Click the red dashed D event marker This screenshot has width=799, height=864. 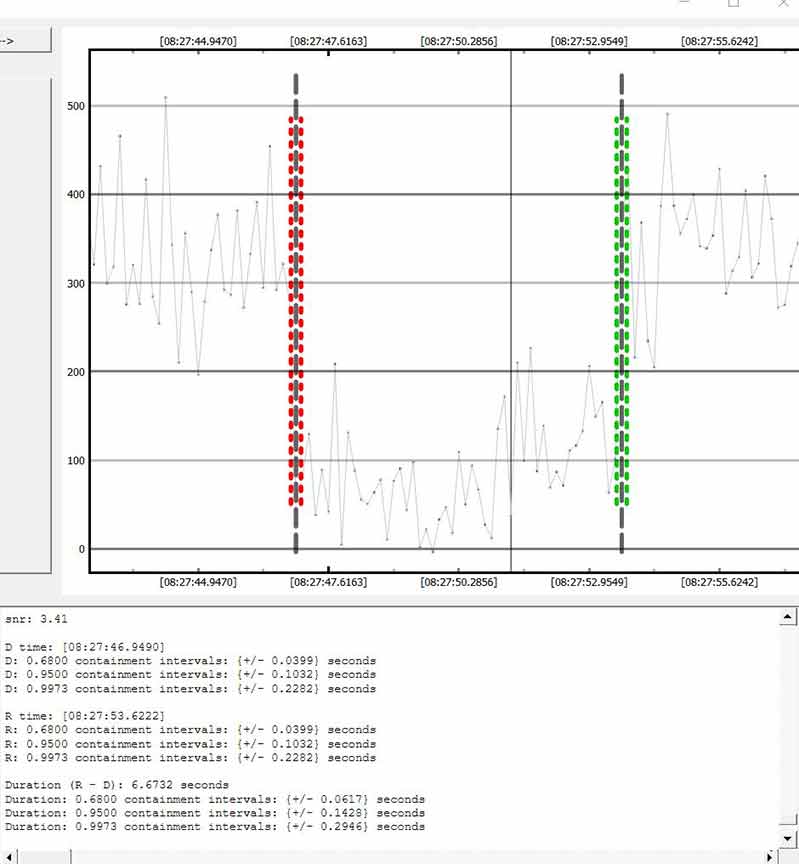[x=296, y=311]
